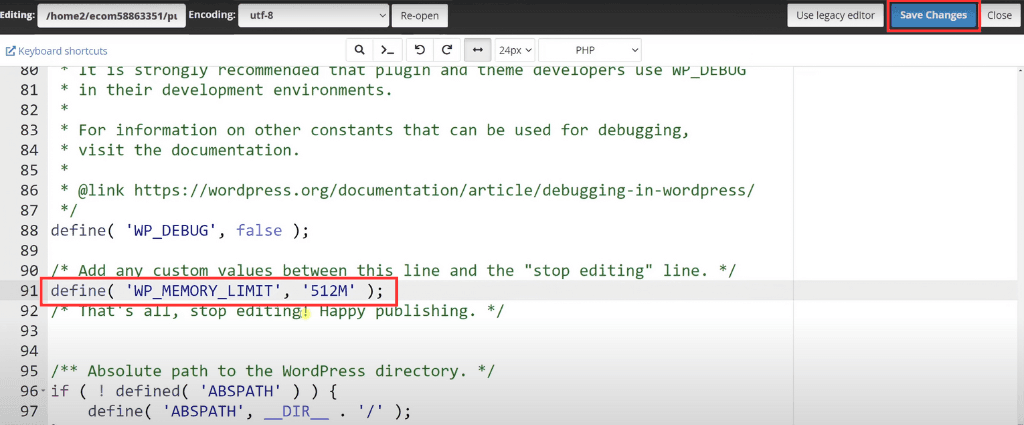The height and width of the screenshot is (425, 1024).
Task: Toggle line wrap arrows button
Action: click(x=478, y=50)
